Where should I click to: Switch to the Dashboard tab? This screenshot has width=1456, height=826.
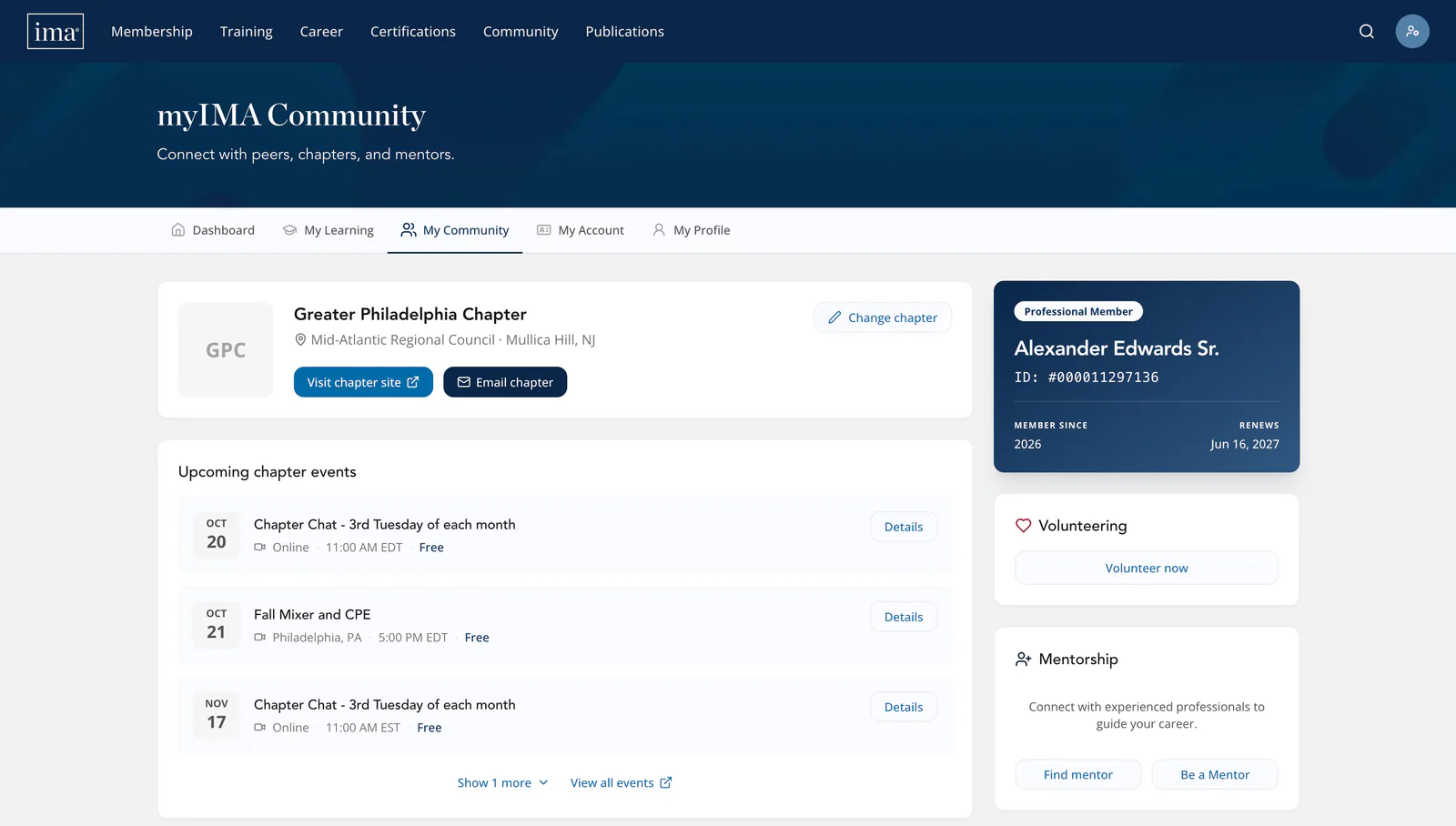click(213, 230)
